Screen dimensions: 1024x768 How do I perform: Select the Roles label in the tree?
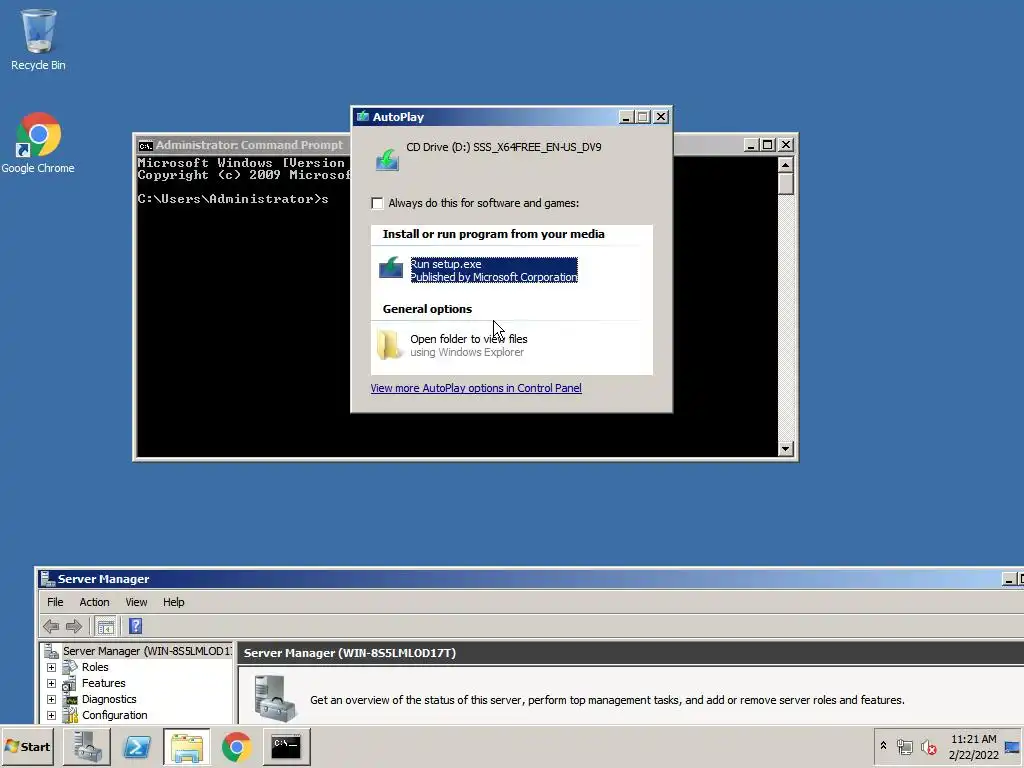pos(95,667)
